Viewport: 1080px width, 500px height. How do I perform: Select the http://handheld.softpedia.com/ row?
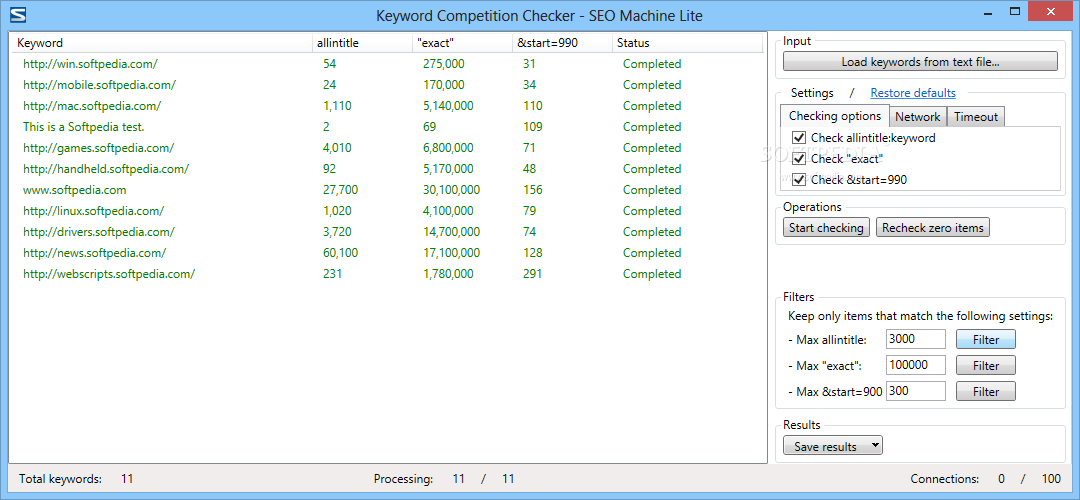(x=388, y=169)
